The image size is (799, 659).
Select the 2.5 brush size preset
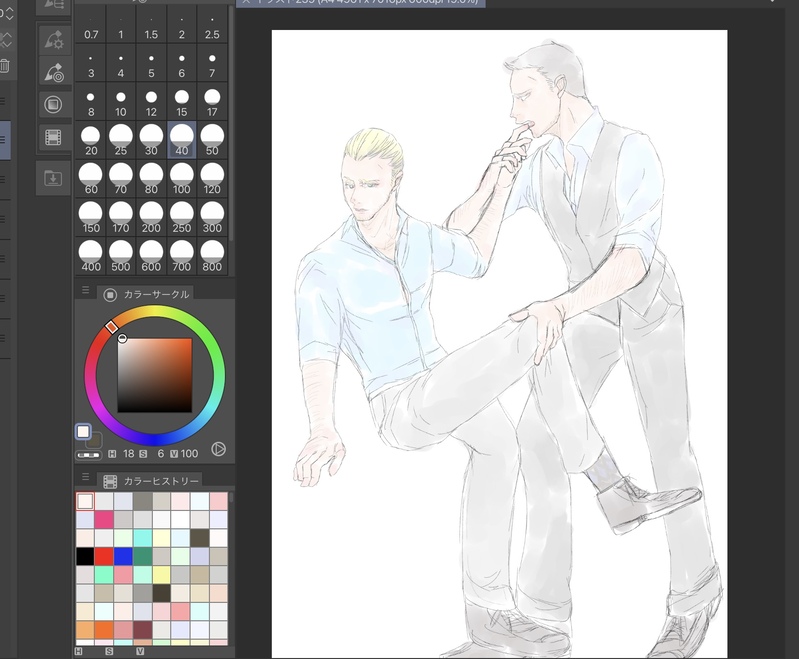coord(212,25)
